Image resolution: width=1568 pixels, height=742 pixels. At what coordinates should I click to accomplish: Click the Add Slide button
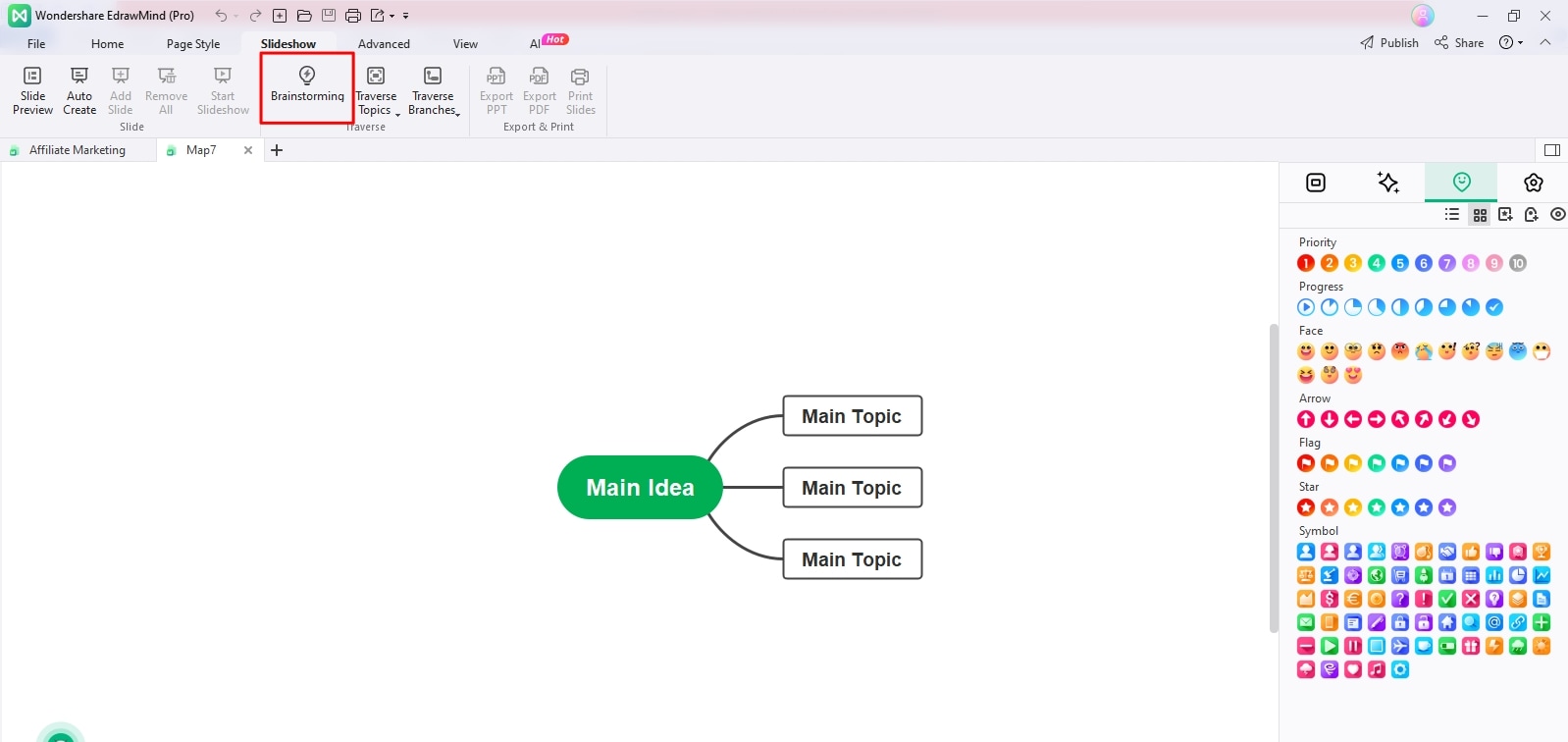point(121,90)
